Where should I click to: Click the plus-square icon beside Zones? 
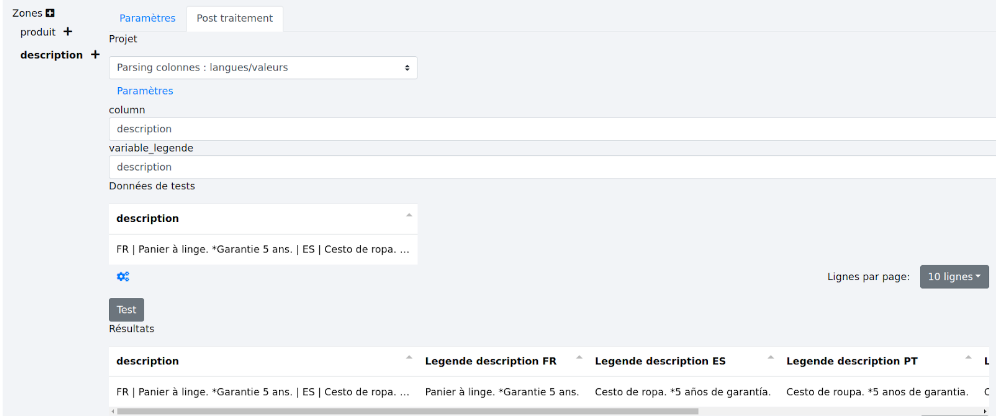(50, 13)
